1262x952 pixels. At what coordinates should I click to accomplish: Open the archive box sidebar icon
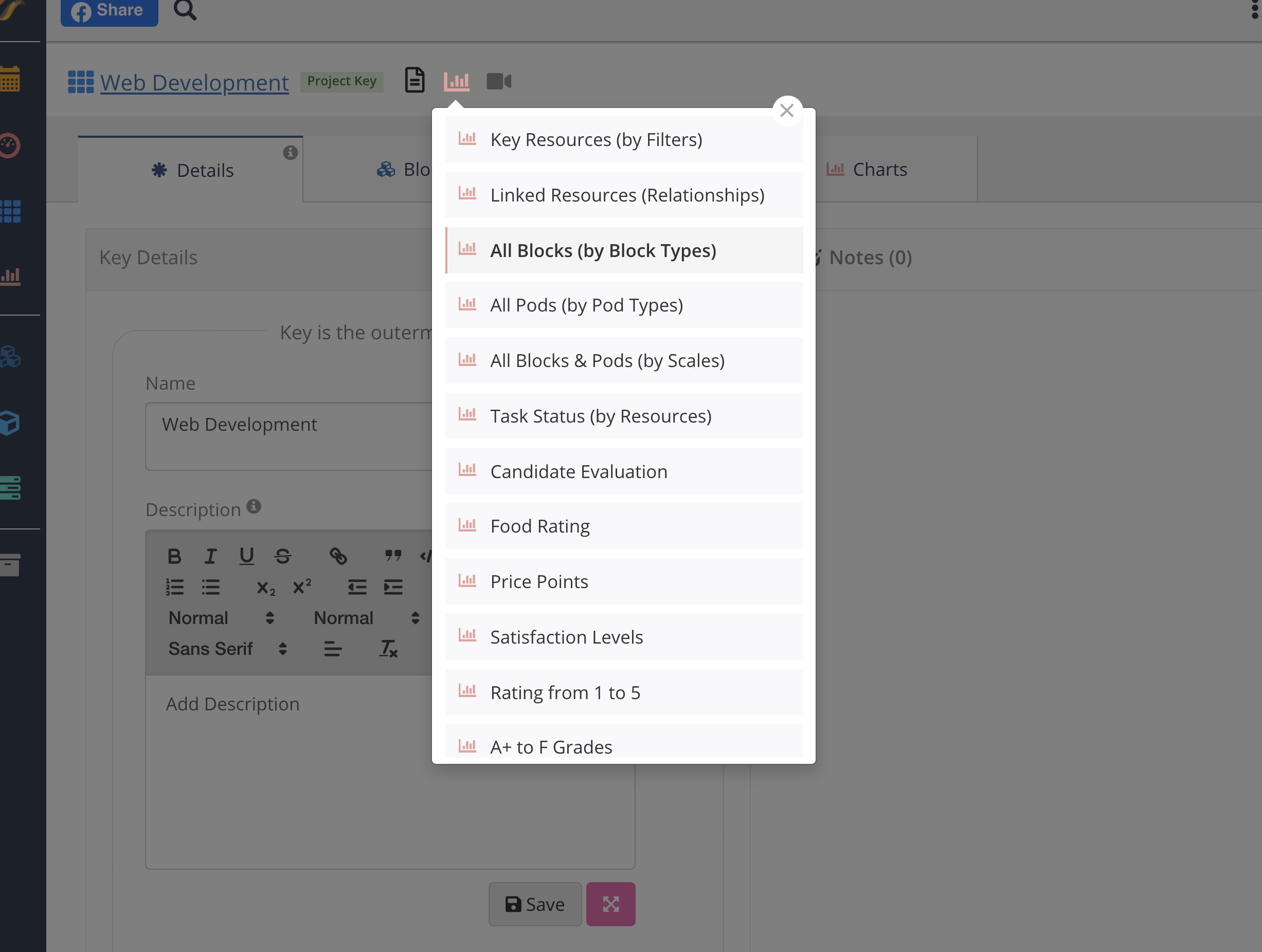10,565
